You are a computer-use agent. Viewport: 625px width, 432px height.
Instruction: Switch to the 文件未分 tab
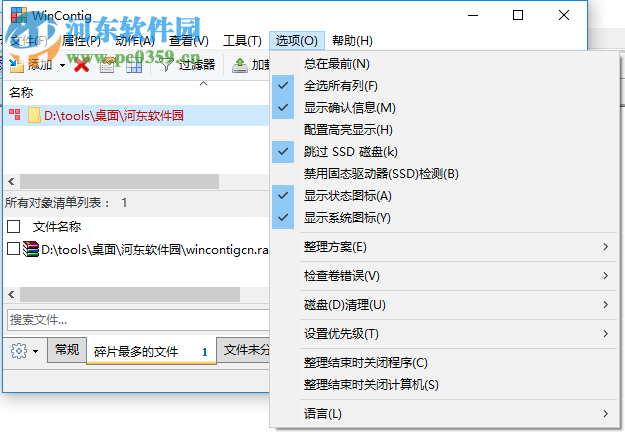pos(244,350)
